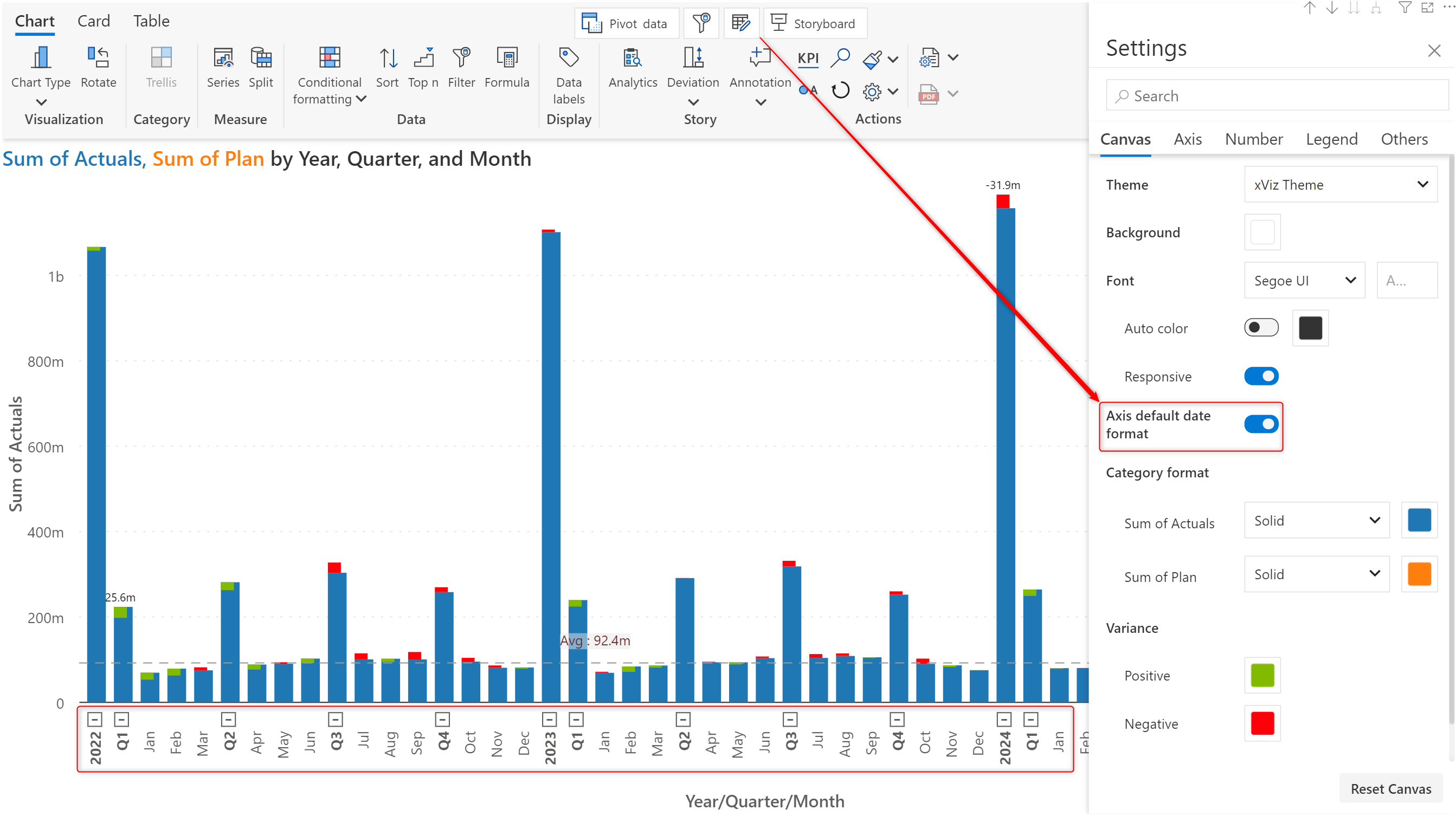Screen dimensions: 1456x816
Task: Switch to the Table tab
Action: point(151,21)
